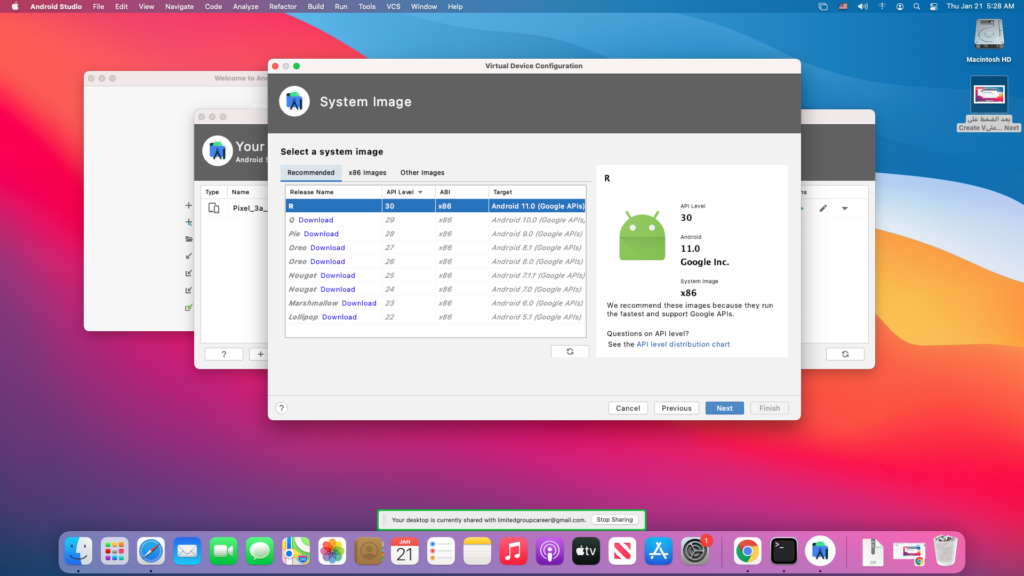Viewport: 1024px width, 576px height.
Task: Open Safari from the dock
Action: point(151,551)
